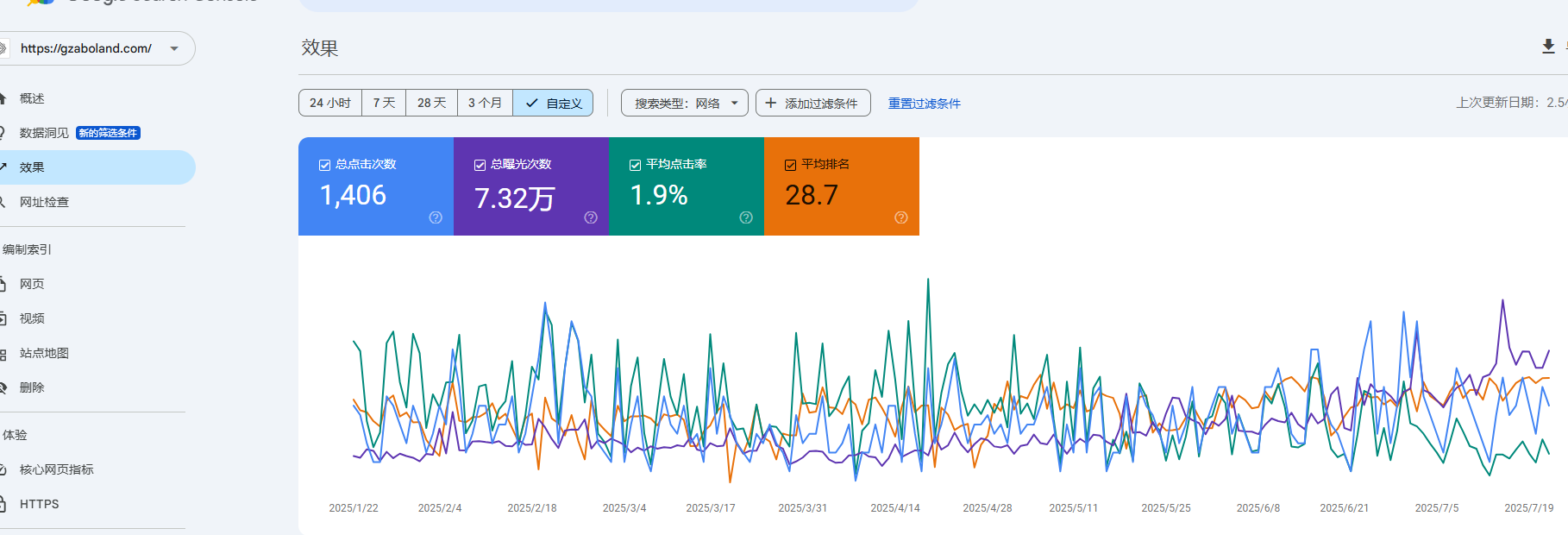Select the 自定义 checkmark date option

[x=553, y=103]
